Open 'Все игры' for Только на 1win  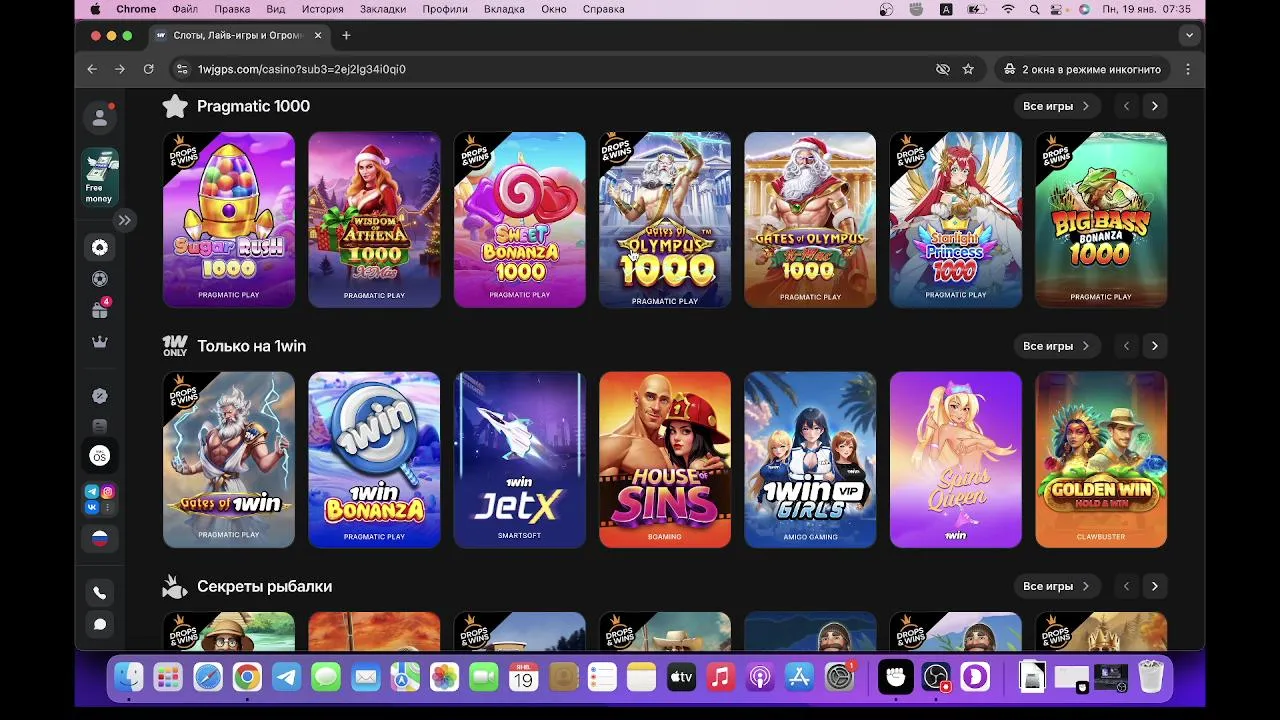pos(1056,346)
